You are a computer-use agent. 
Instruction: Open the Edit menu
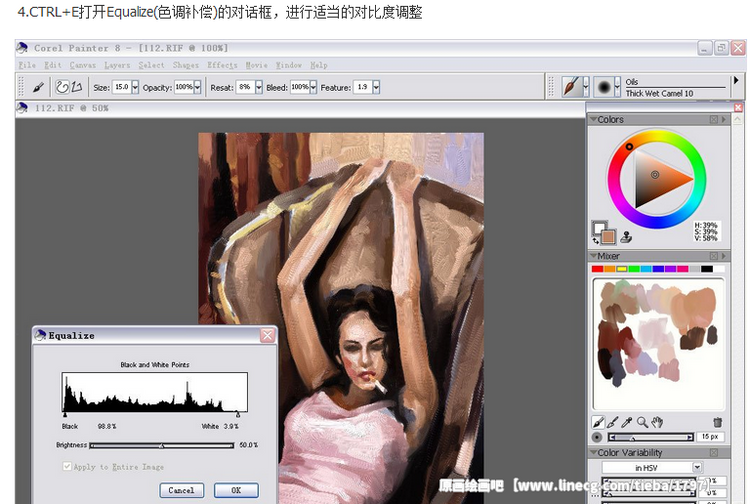(53, 65)
